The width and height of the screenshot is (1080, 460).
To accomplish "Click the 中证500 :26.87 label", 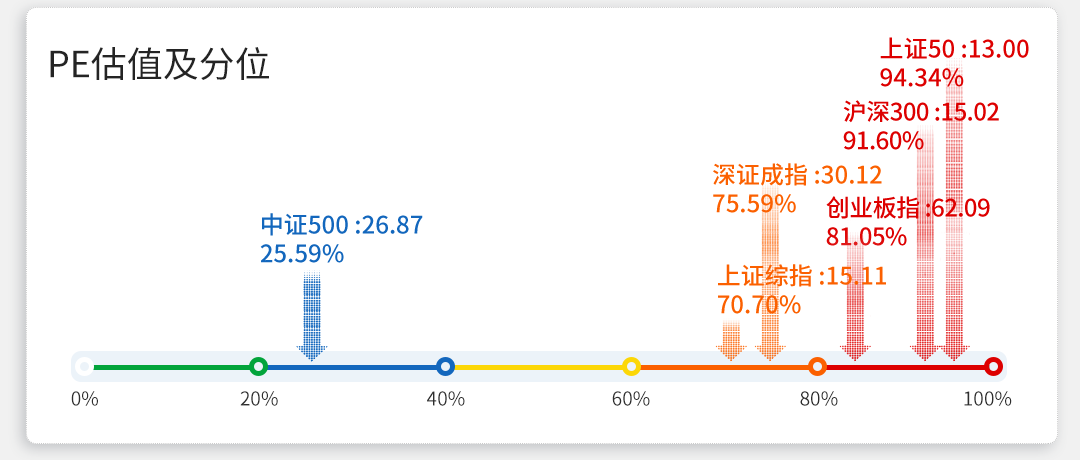I will (342, 225).
